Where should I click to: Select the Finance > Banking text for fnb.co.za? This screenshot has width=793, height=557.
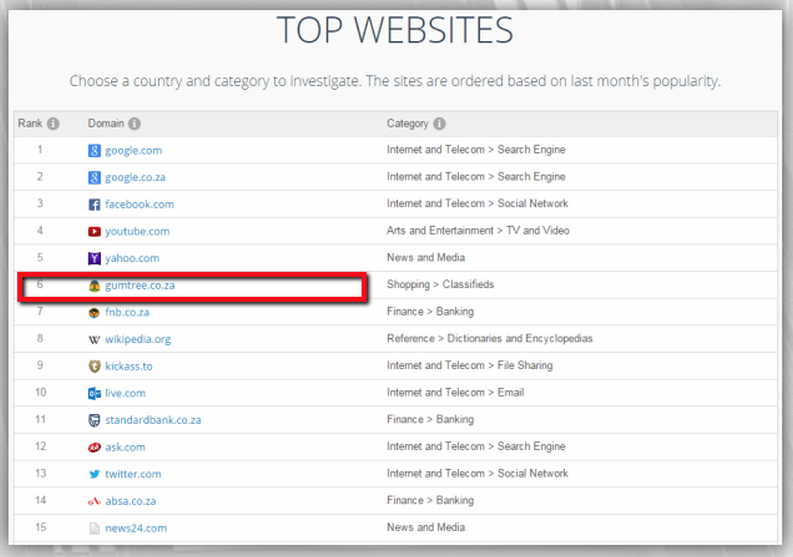coord(430,312)
